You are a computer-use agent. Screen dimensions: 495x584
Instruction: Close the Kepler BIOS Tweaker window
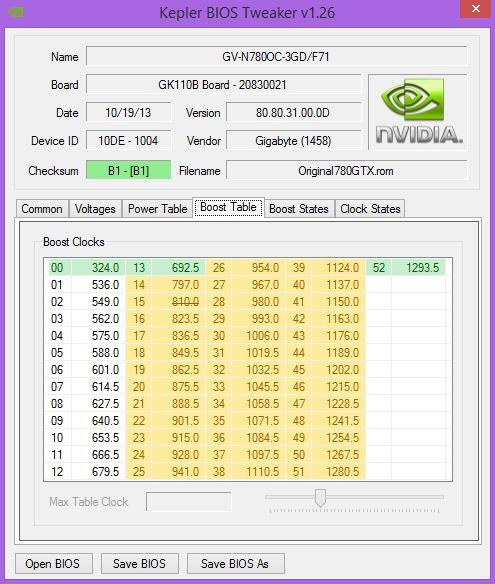475,9
